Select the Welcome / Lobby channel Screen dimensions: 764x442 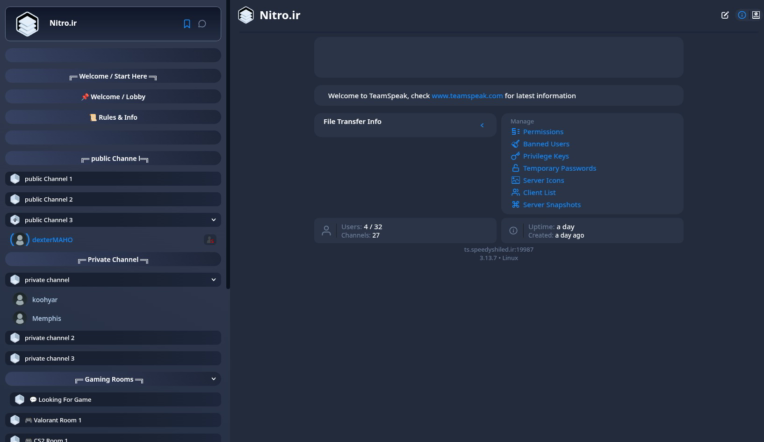click(113, 96)
